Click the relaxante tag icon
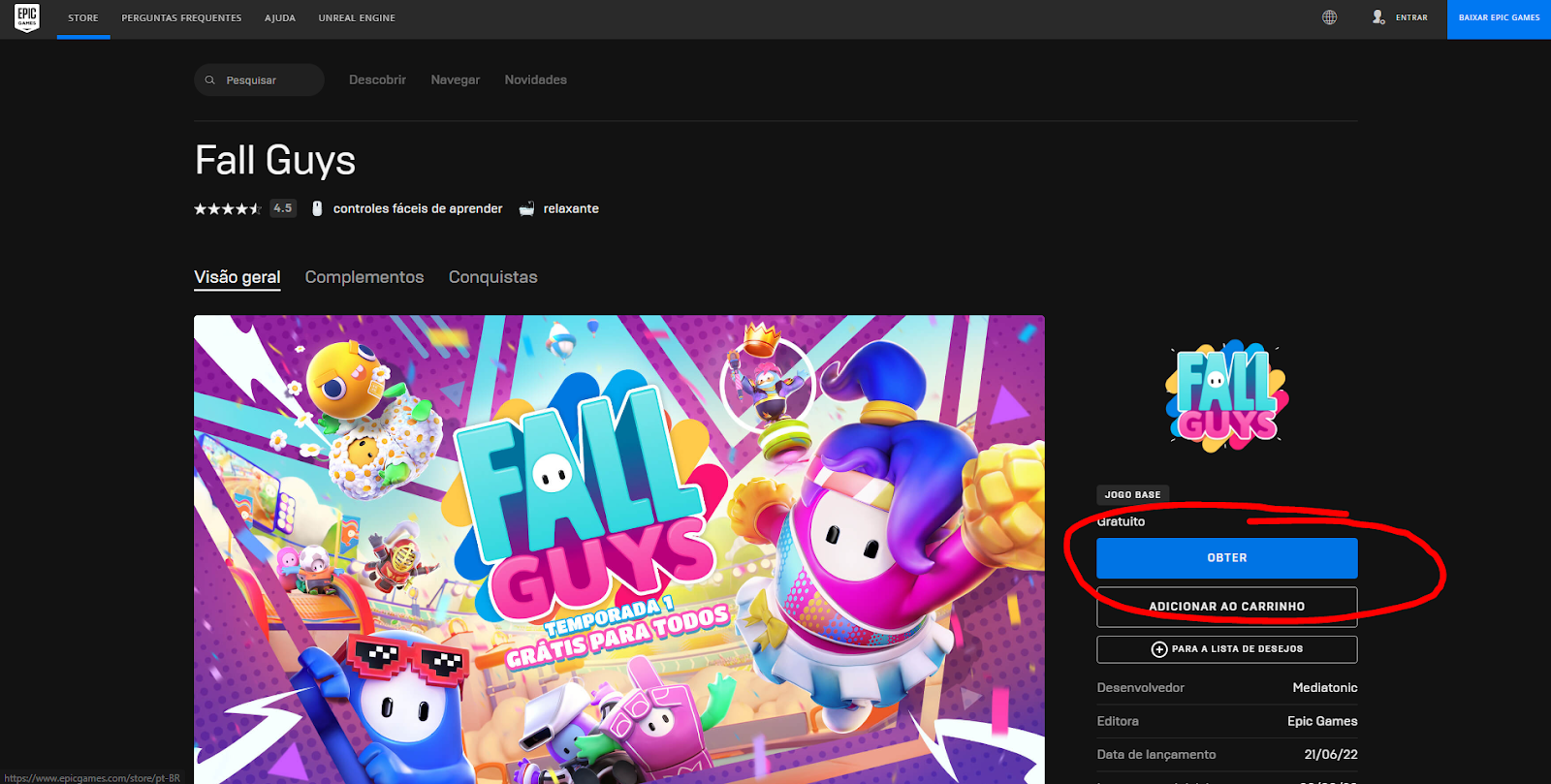This screenshot has width=1551, height=784. 526,208
